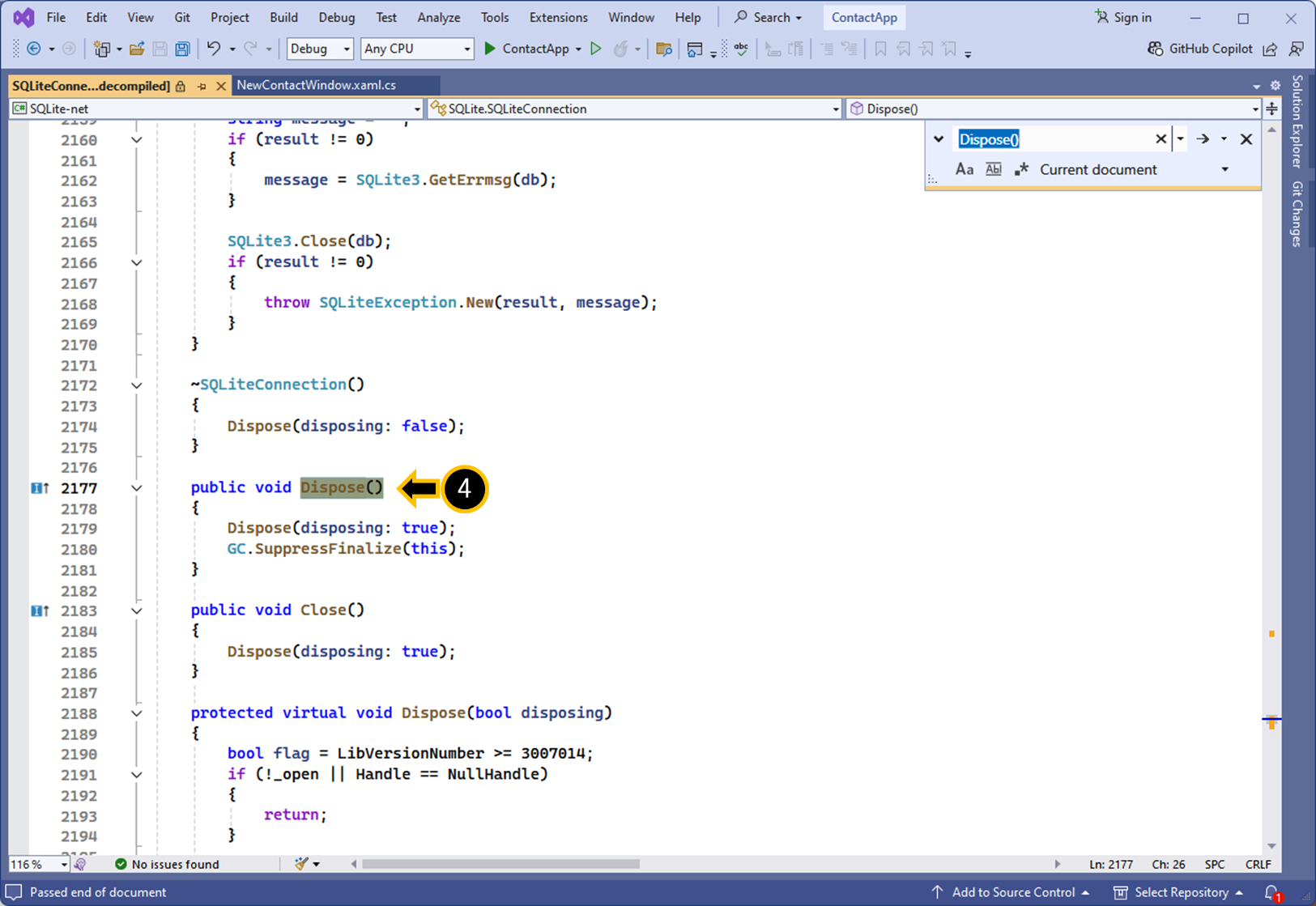
Task: Open the SQLite.SQLiteConnection type dropdown
Action: (x=634, y=108)
